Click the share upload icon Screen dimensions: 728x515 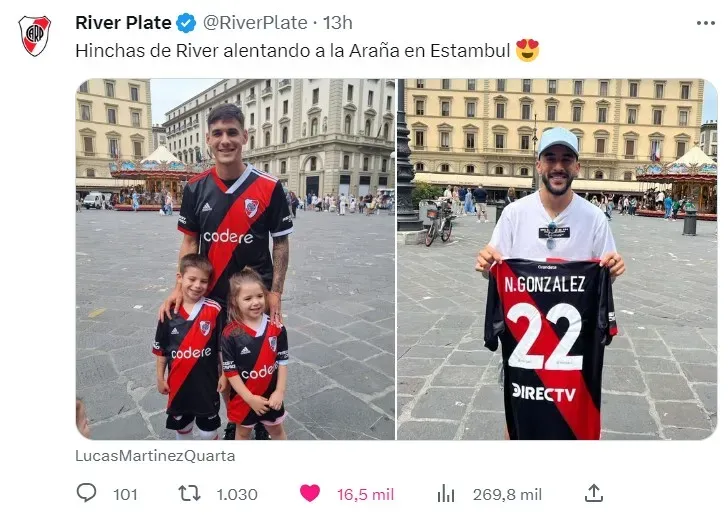point(594,493)
